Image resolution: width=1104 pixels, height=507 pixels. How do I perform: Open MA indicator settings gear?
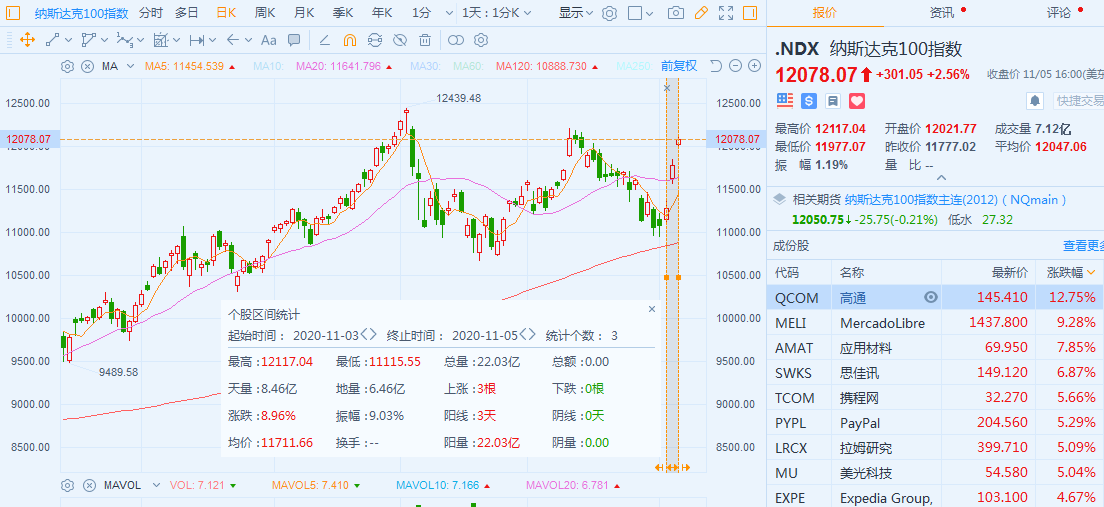(68, 67)
